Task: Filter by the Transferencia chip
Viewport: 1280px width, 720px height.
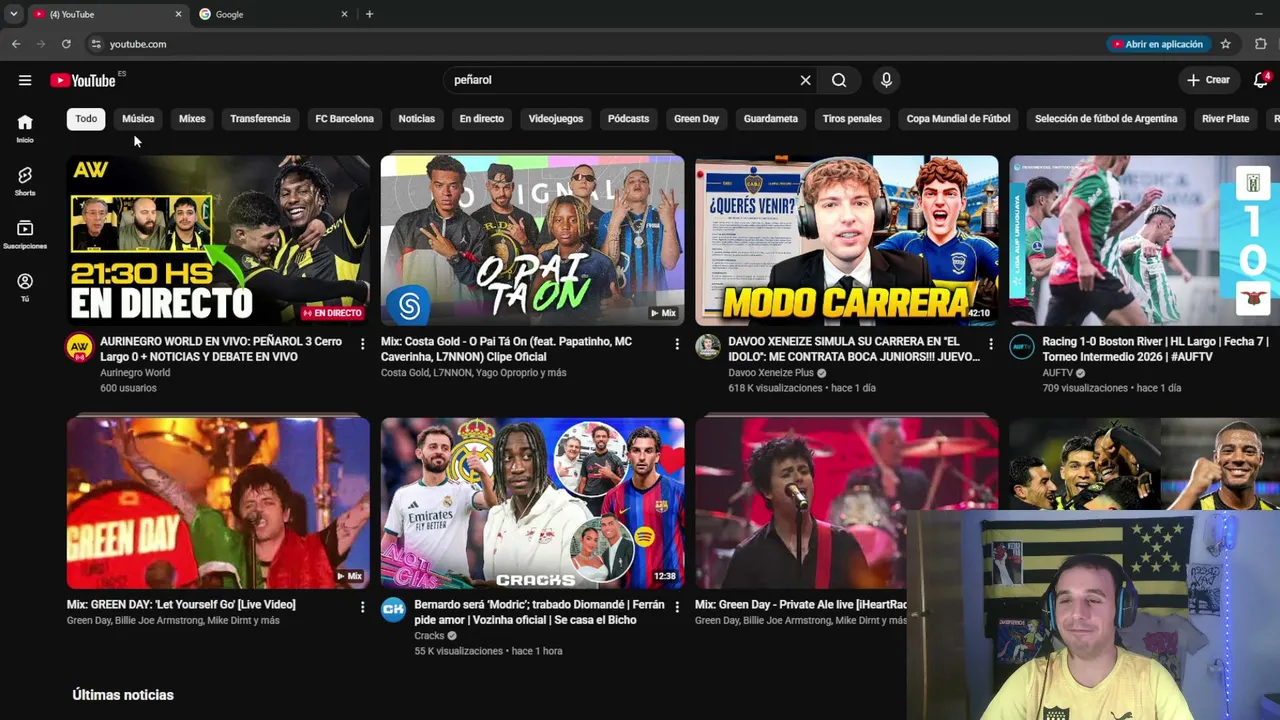Action: tap(260, 119)
